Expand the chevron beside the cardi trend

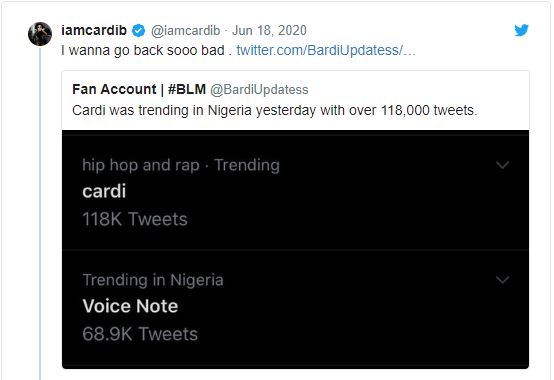502,165
